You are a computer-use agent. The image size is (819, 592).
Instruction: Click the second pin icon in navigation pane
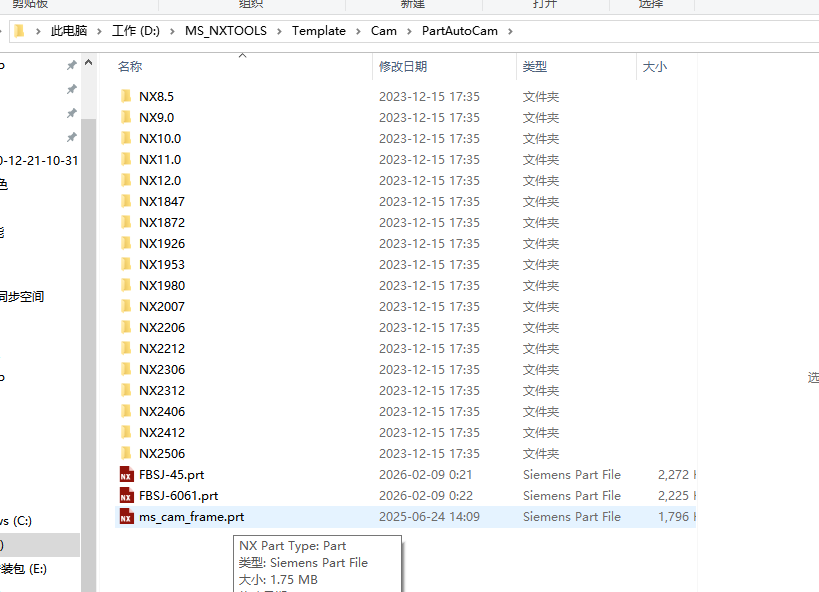[x=72, y=89]
